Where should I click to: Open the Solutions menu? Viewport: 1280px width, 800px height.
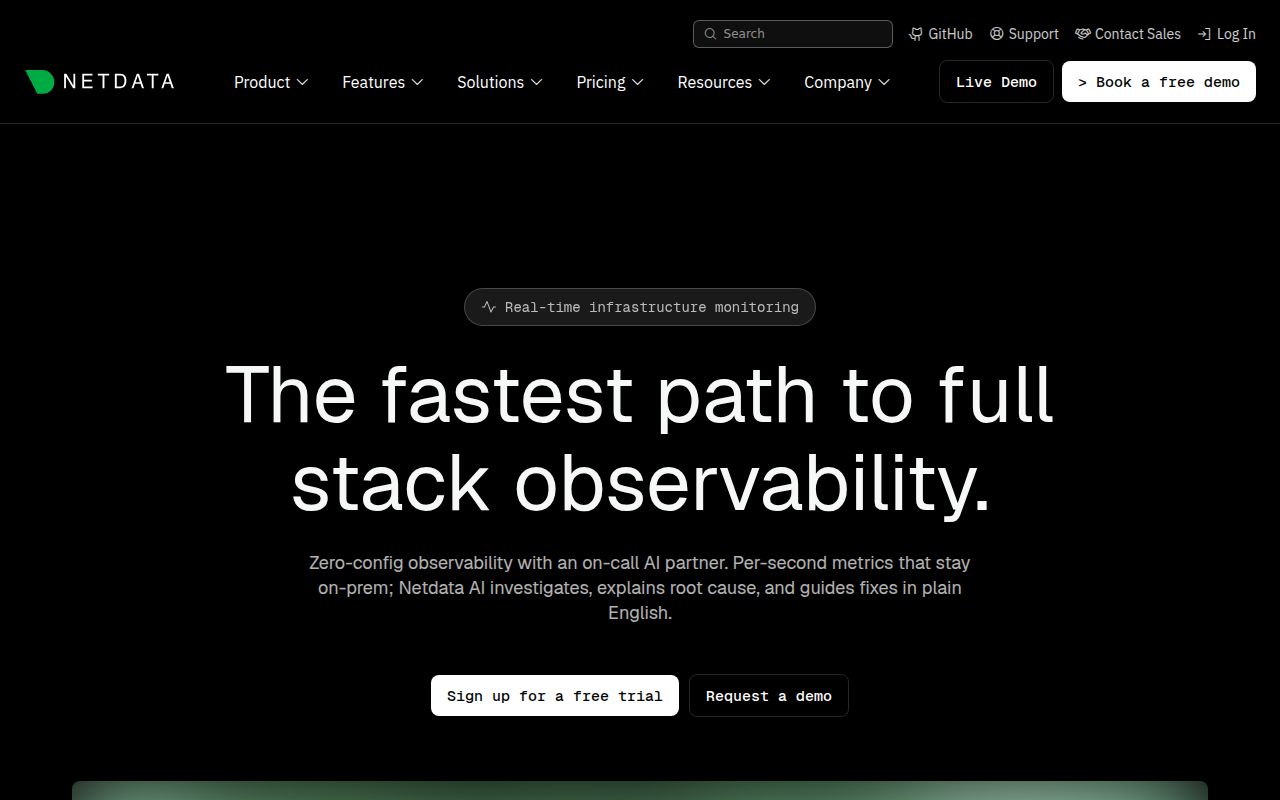(500, 82)
